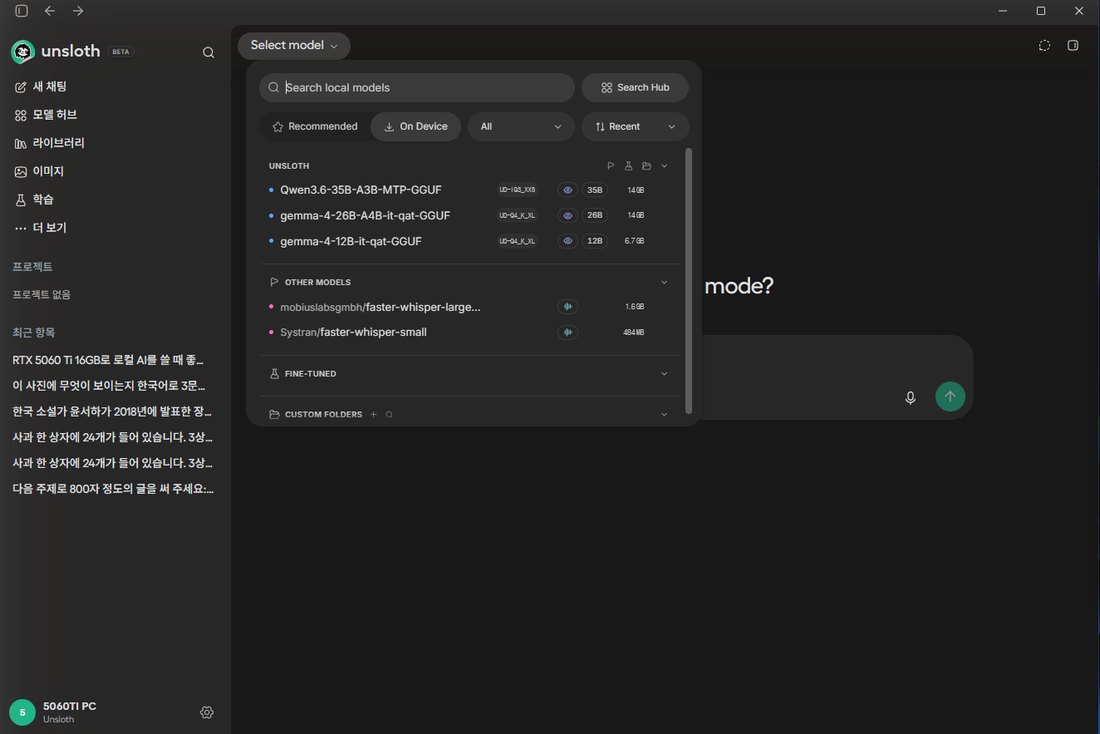
Task: Open recent chat starting with RTX 5060 Ti 16GB
Action: click(x=108, y=360)
